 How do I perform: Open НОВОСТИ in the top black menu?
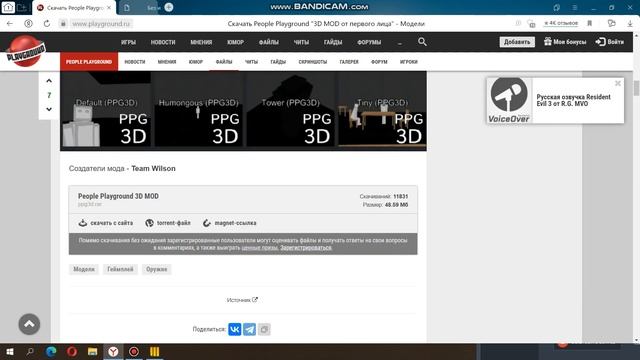coord(163,42)
